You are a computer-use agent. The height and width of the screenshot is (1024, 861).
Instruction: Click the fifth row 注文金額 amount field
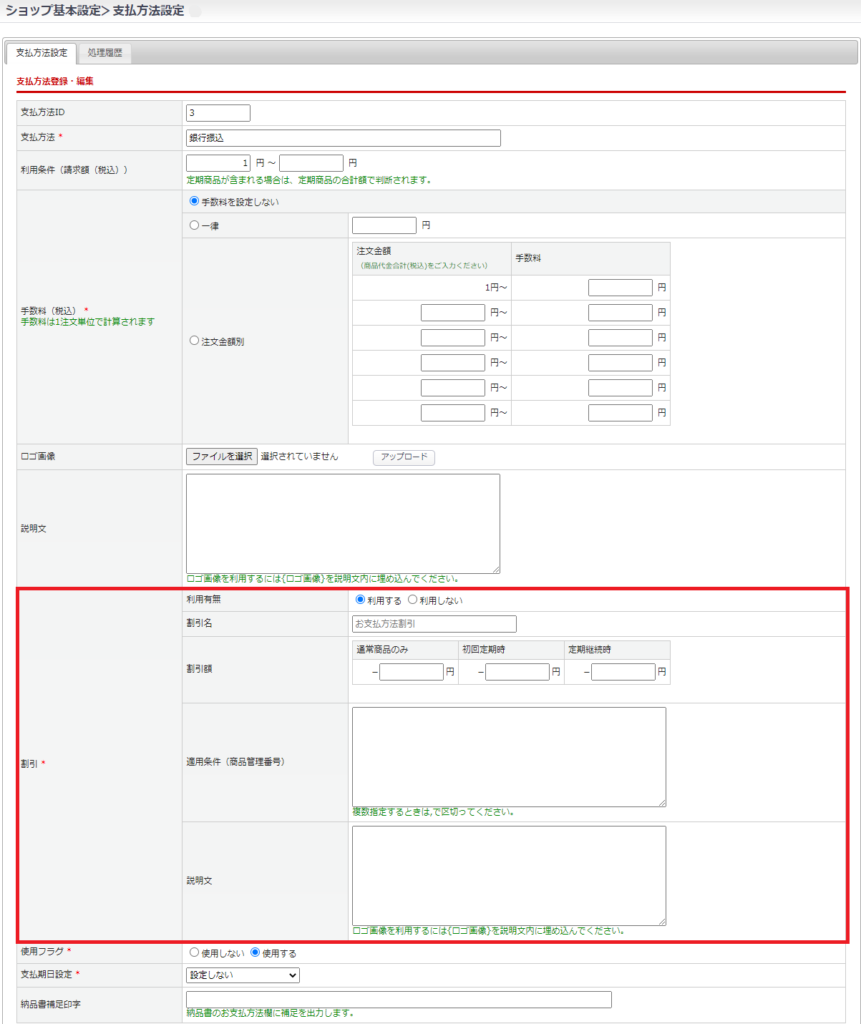coord(453,388)
